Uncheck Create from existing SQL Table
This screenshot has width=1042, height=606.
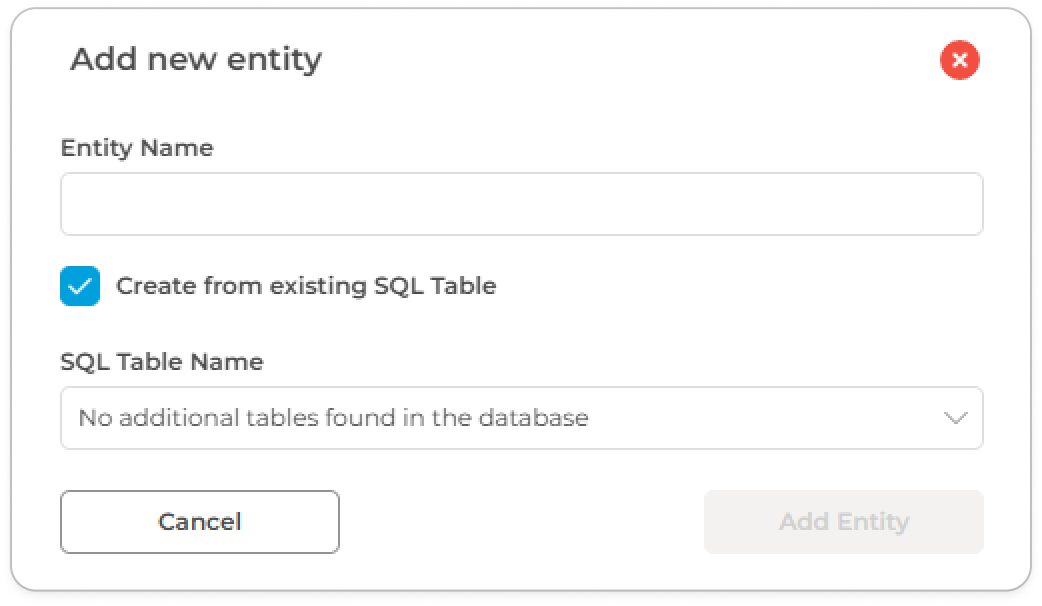pos(80,286)
